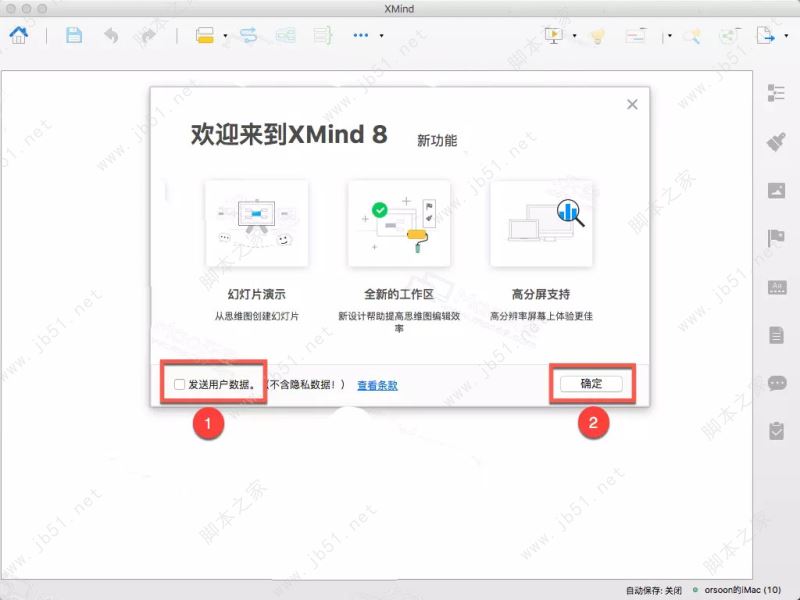Expand the more tools dropdown arrow
The height and width of the screenshot is (600, 800).
(381, 36)
